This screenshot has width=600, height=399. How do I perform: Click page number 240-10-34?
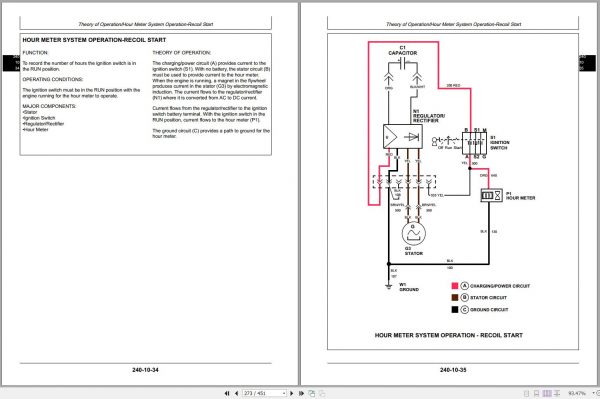[145, 370]
